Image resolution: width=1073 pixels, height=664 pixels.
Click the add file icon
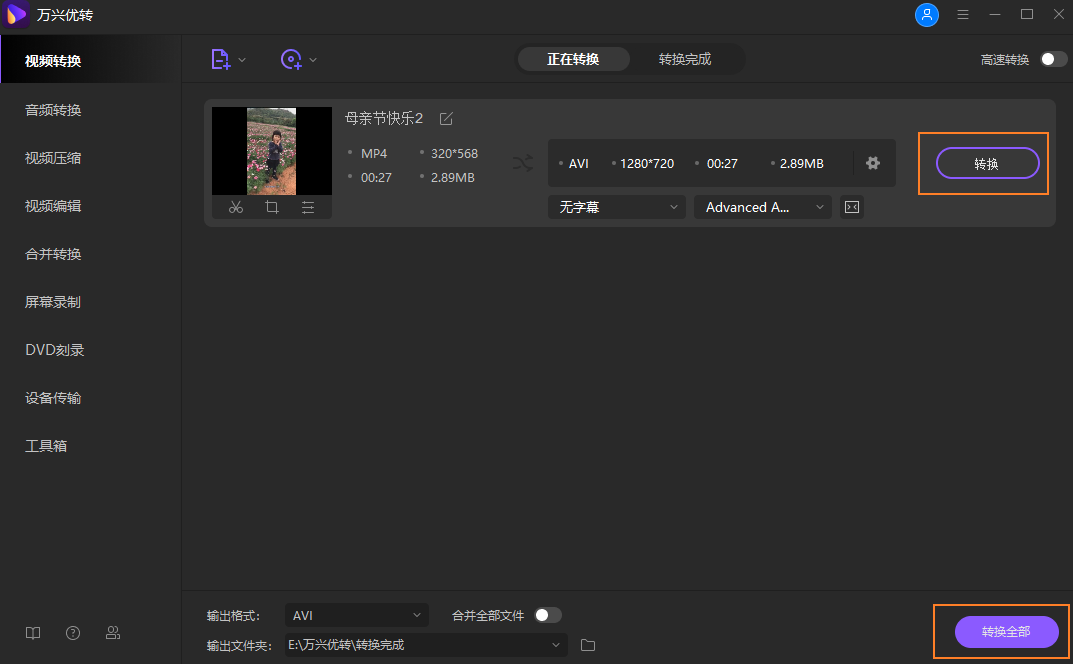tap(221, 60)
